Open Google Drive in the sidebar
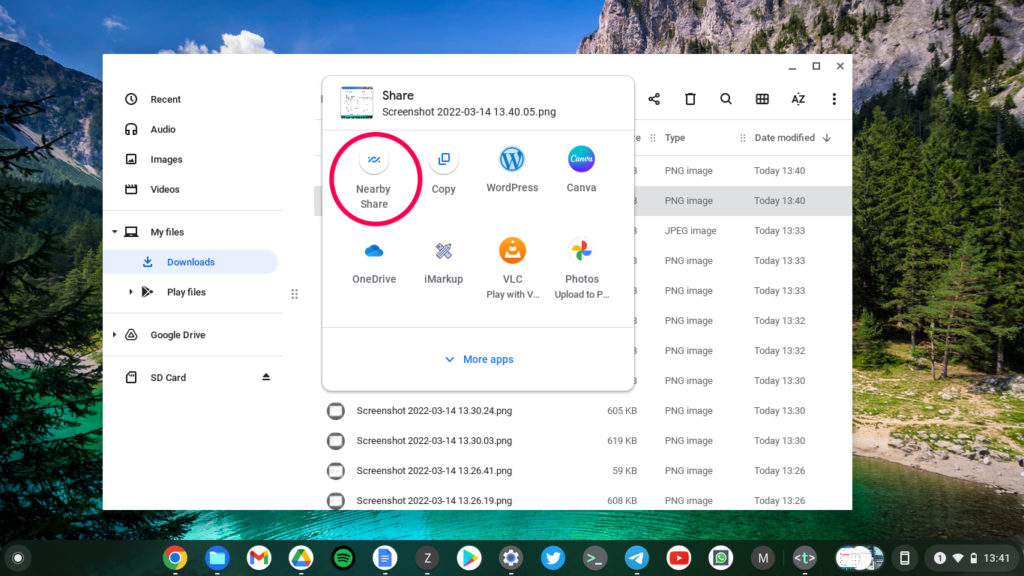The image size is (1024, 576). [x=177, y=335]
